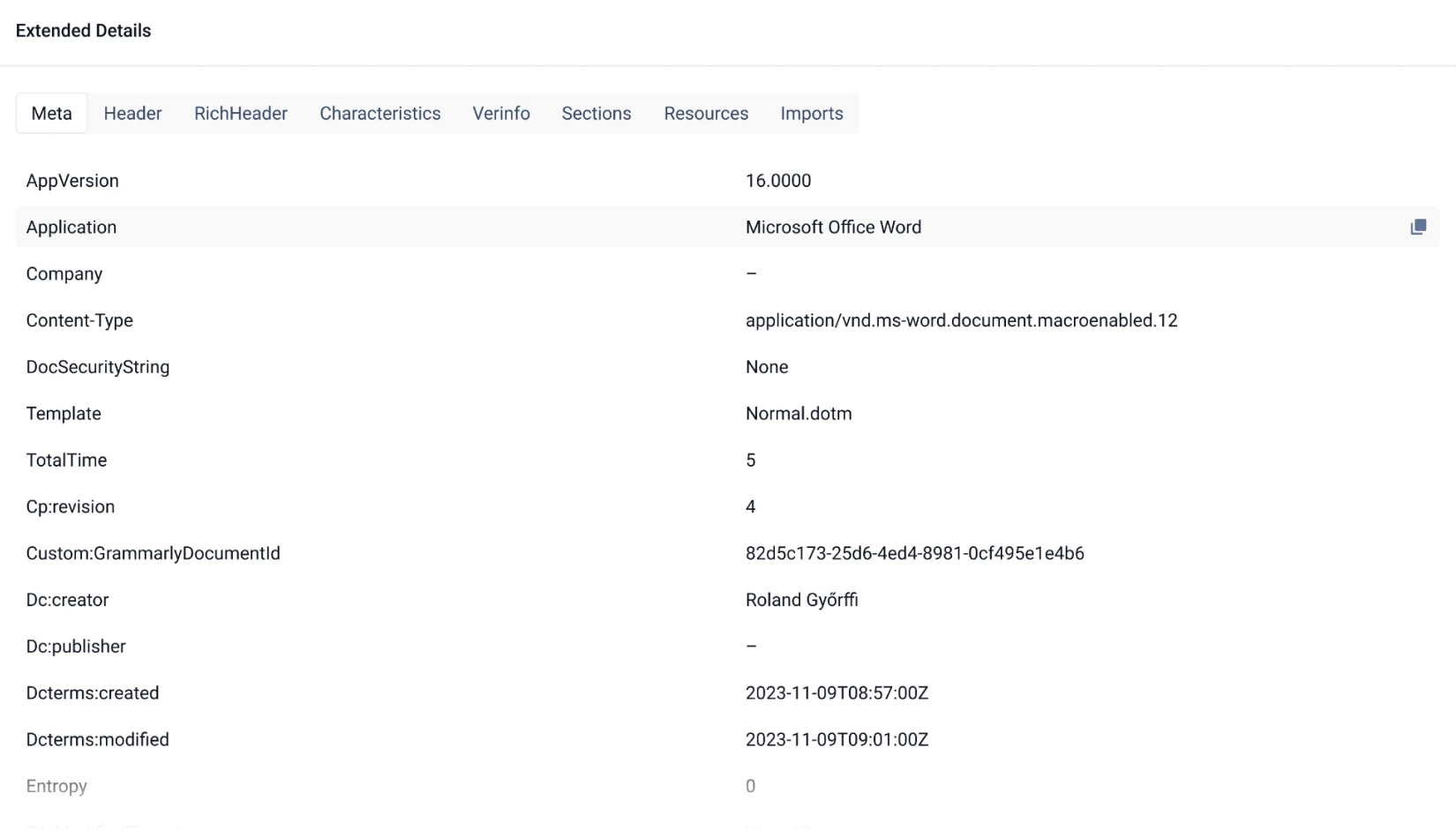Select the GrammarlyDocumentId GUID value
Image resolution: width=1456 pixels, height=831 pixels.
click(x=914, y=554)
